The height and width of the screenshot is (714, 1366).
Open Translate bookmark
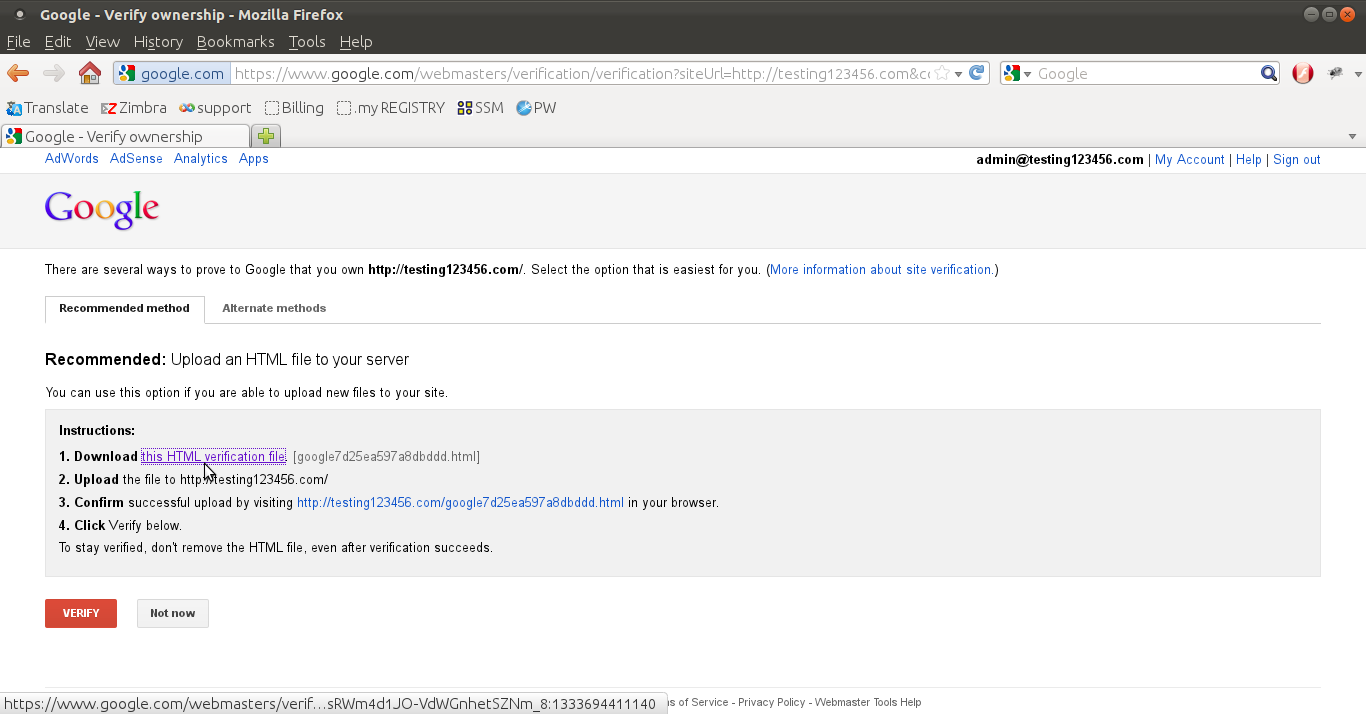pos(47,108)
